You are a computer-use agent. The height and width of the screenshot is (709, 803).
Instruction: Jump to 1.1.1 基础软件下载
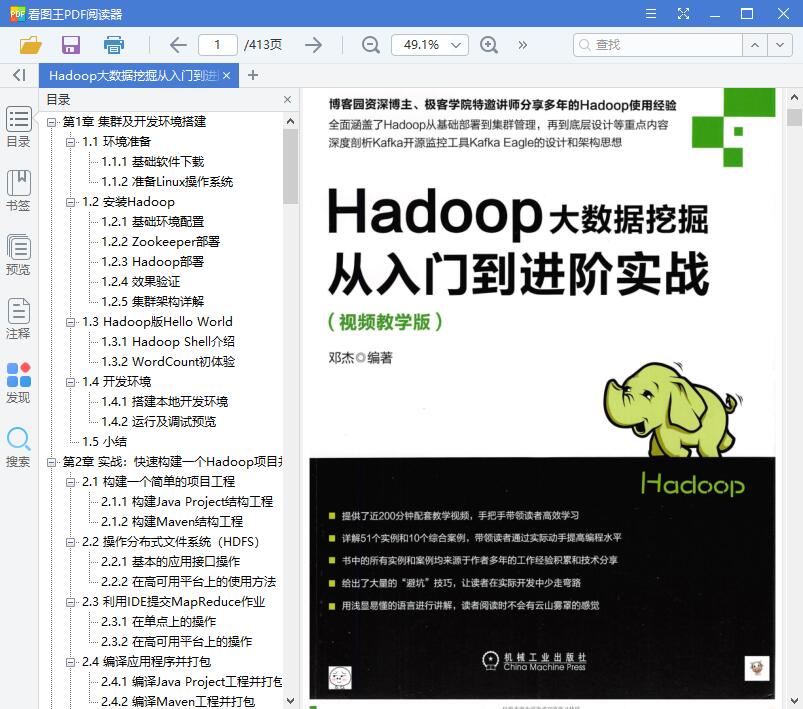153,162
